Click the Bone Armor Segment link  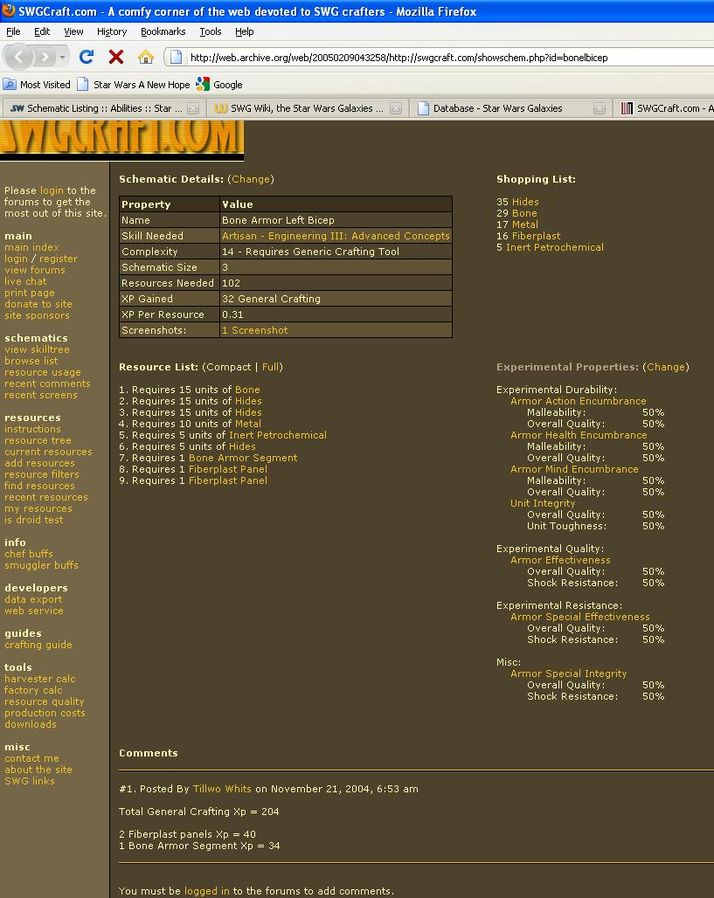[243, 458]
